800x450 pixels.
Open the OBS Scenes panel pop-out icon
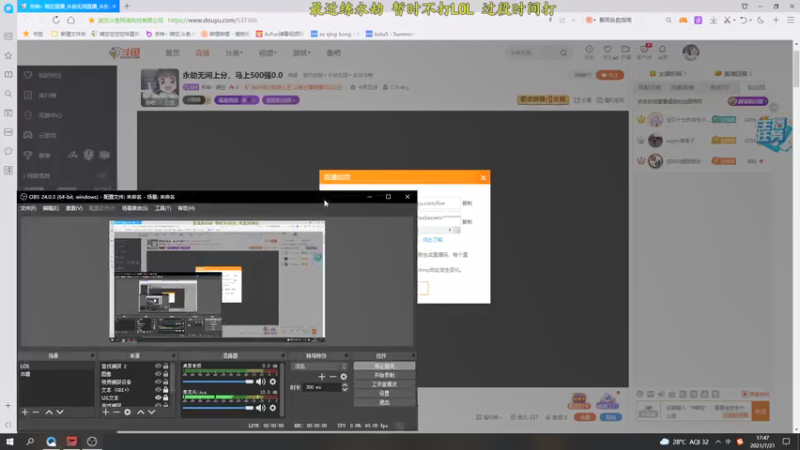(92, 356)
